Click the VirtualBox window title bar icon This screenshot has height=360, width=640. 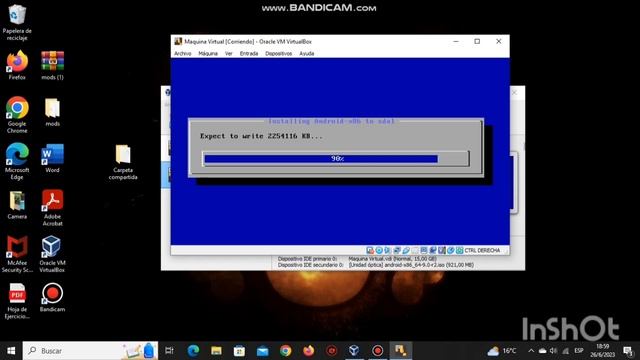(x=178, y=41)
